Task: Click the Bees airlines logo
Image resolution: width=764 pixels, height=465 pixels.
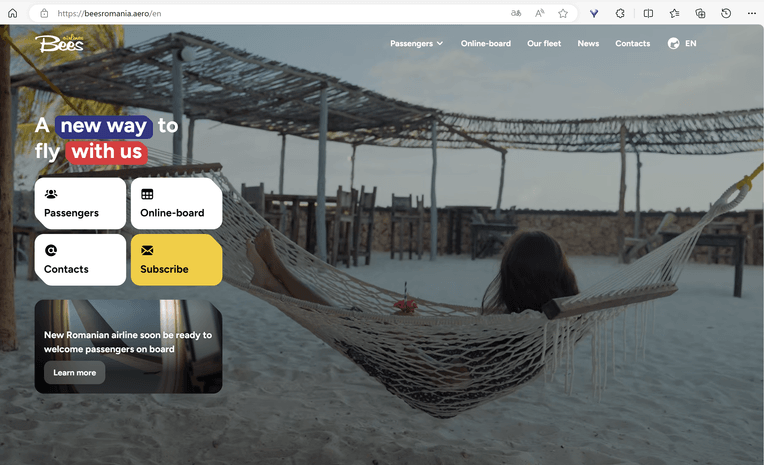Action: tap(59, 43)
